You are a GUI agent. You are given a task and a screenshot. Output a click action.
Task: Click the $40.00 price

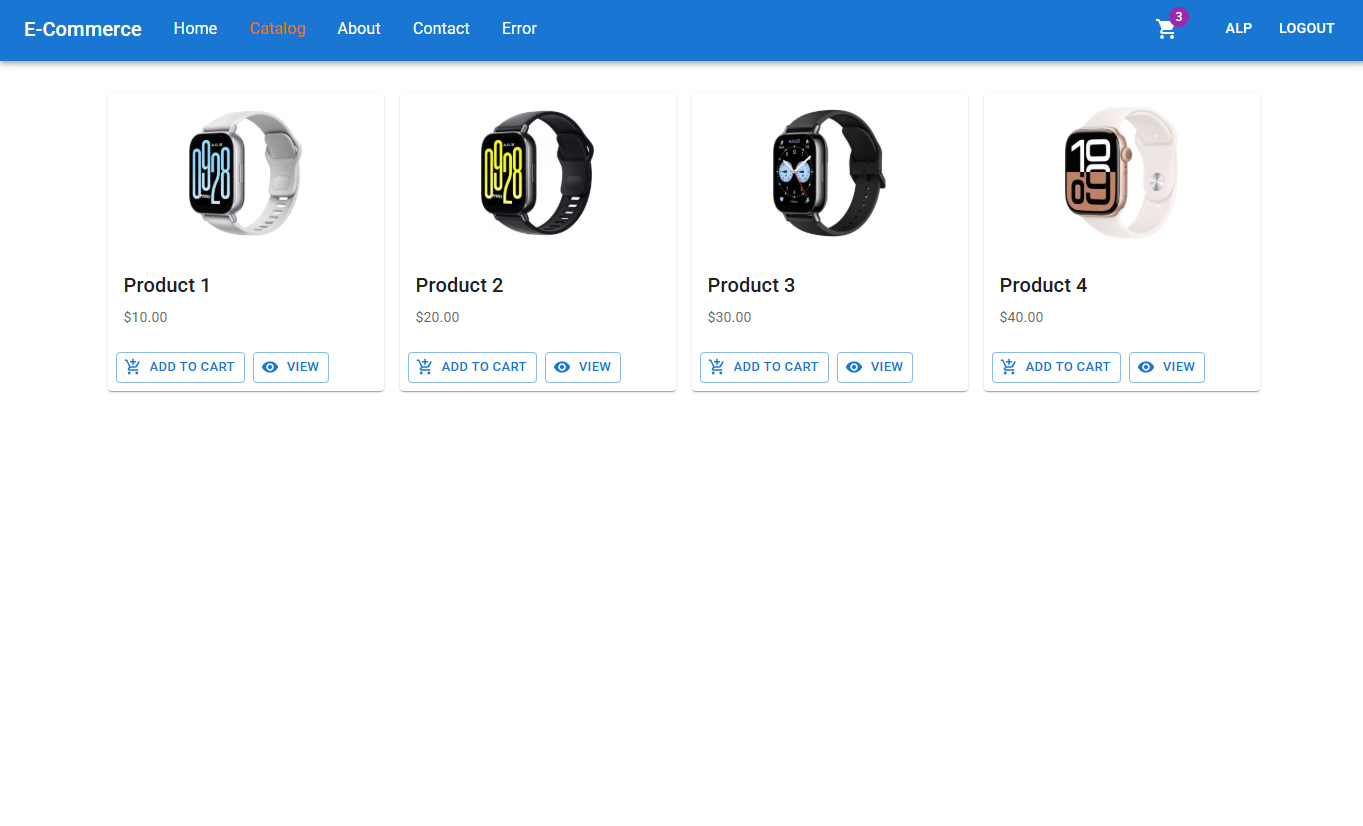(x=1022, y=318)
